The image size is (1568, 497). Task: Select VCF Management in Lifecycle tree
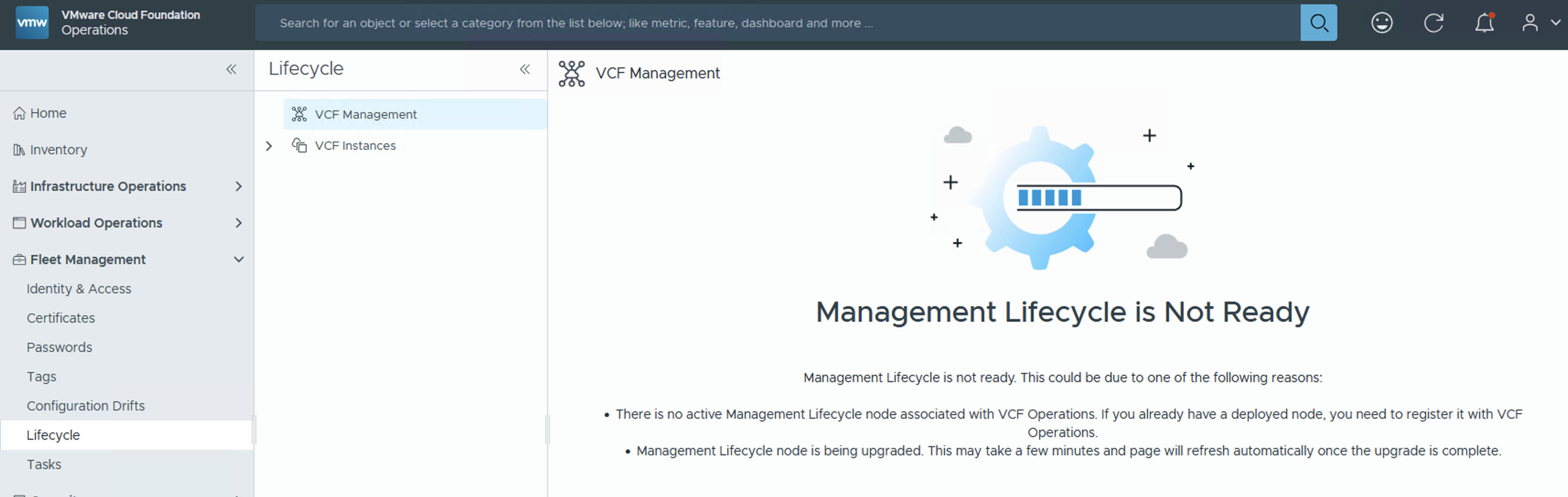coord(365,114)
